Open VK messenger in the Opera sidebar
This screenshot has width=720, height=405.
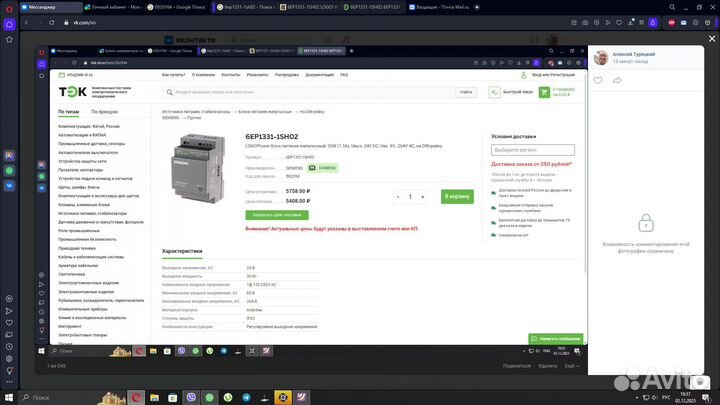[x=9, y=186]
